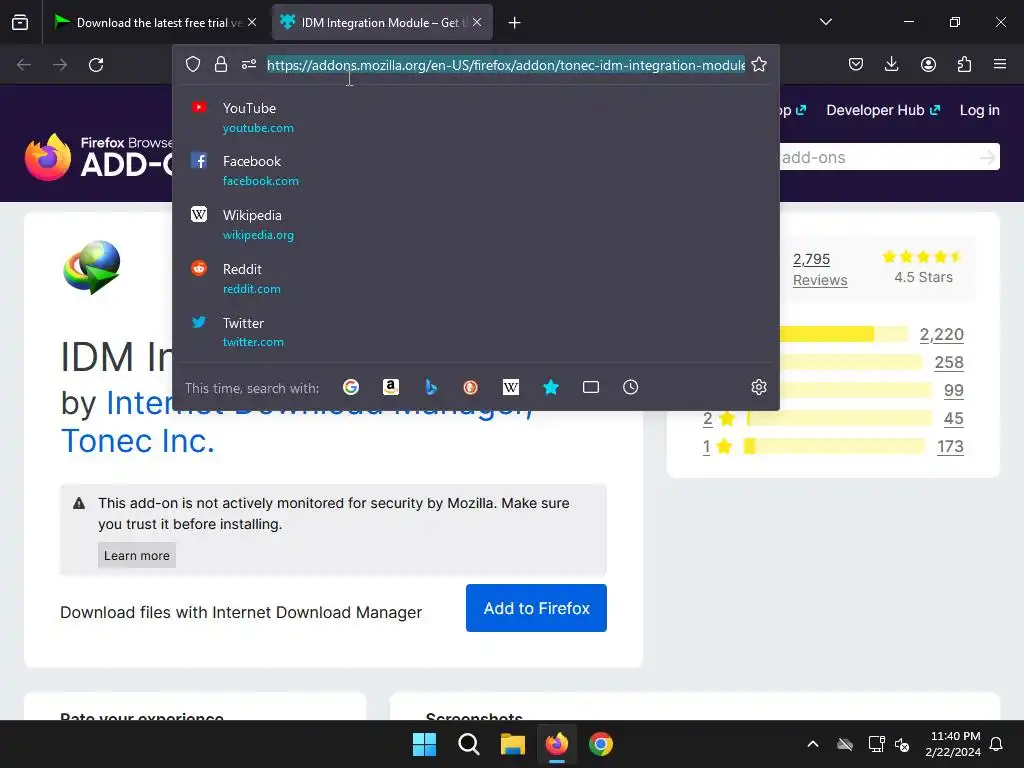Click Learn more button
Image resolution: width=1024 pixels, height=768 pixels.
[136, 555]
